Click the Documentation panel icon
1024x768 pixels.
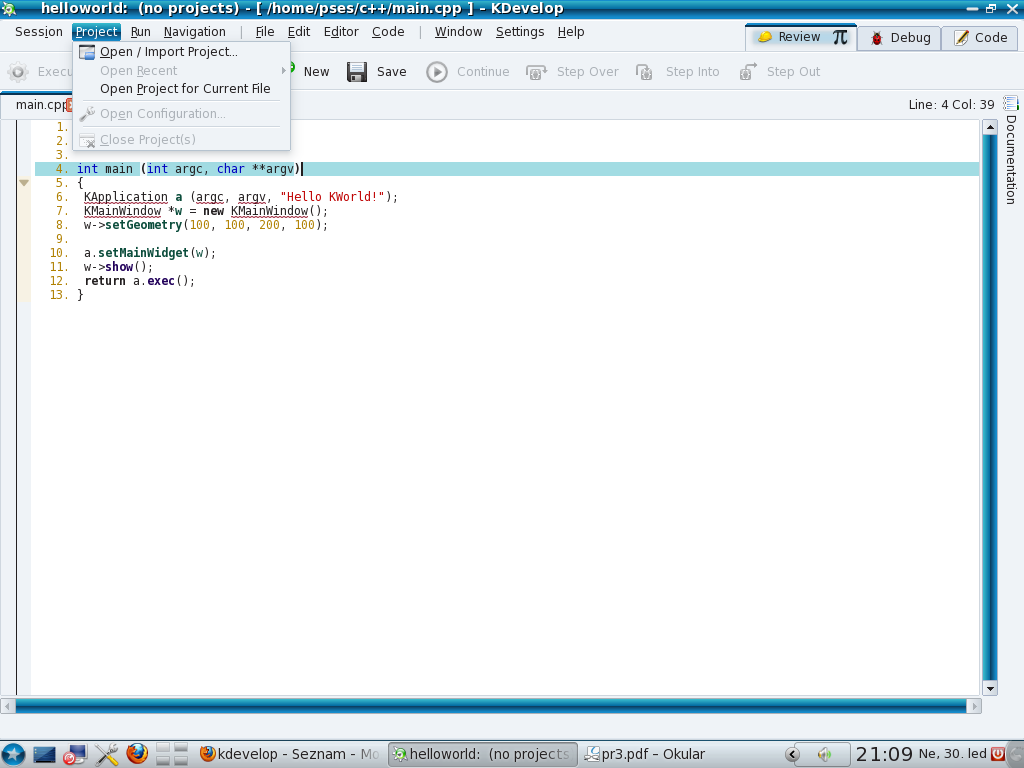(1010, 103)
